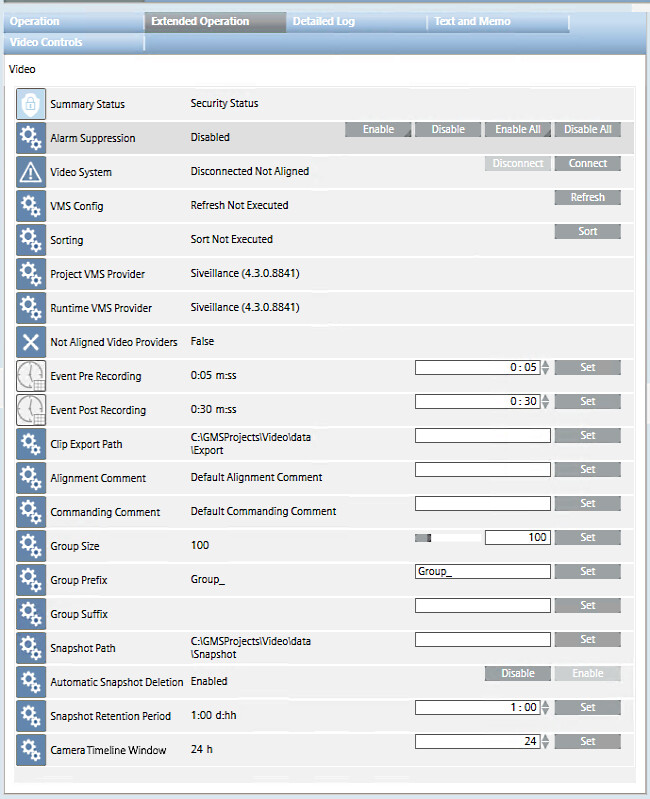Click the Video System warning triangle icon

pyautogui.click(x=31, y=172)
